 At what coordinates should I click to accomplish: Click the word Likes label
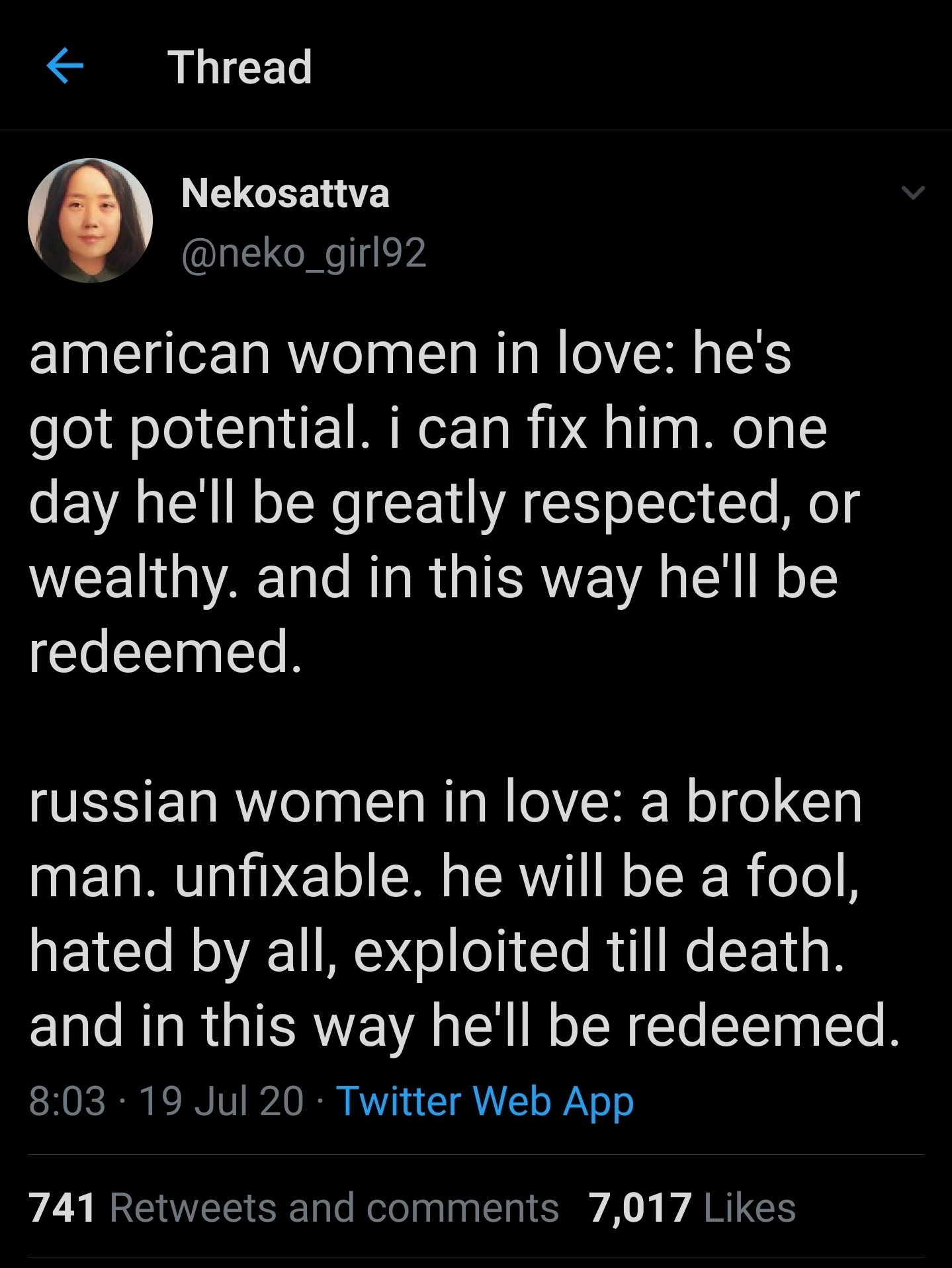pyautogui.click(x=750, y=1207)
